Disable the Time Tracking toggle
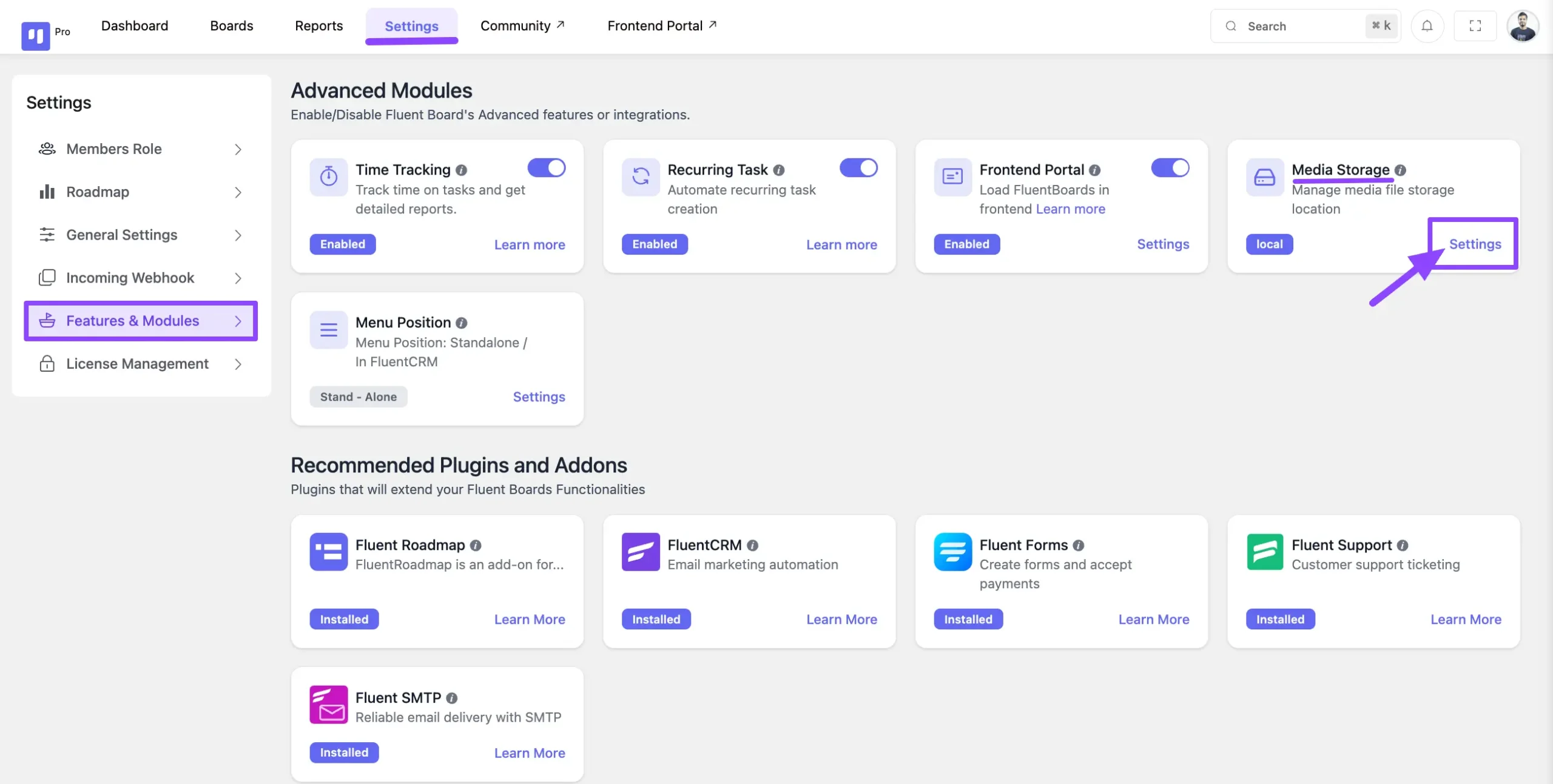The height and width of the screenshot is (784, 1553). coord(546,168)
